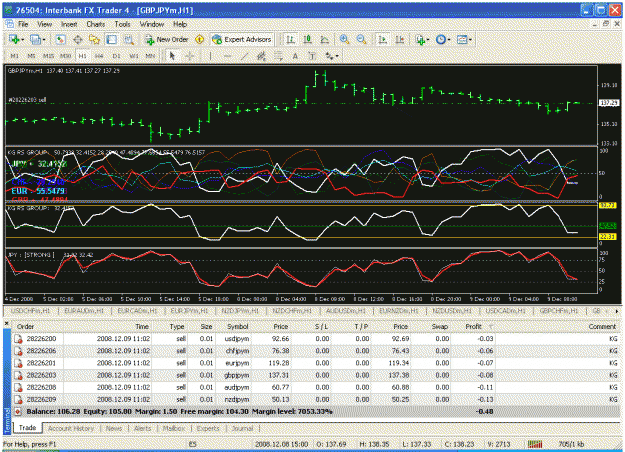
Task: Sort orders by the Symbol column header
Action: (x=238, y=327)
